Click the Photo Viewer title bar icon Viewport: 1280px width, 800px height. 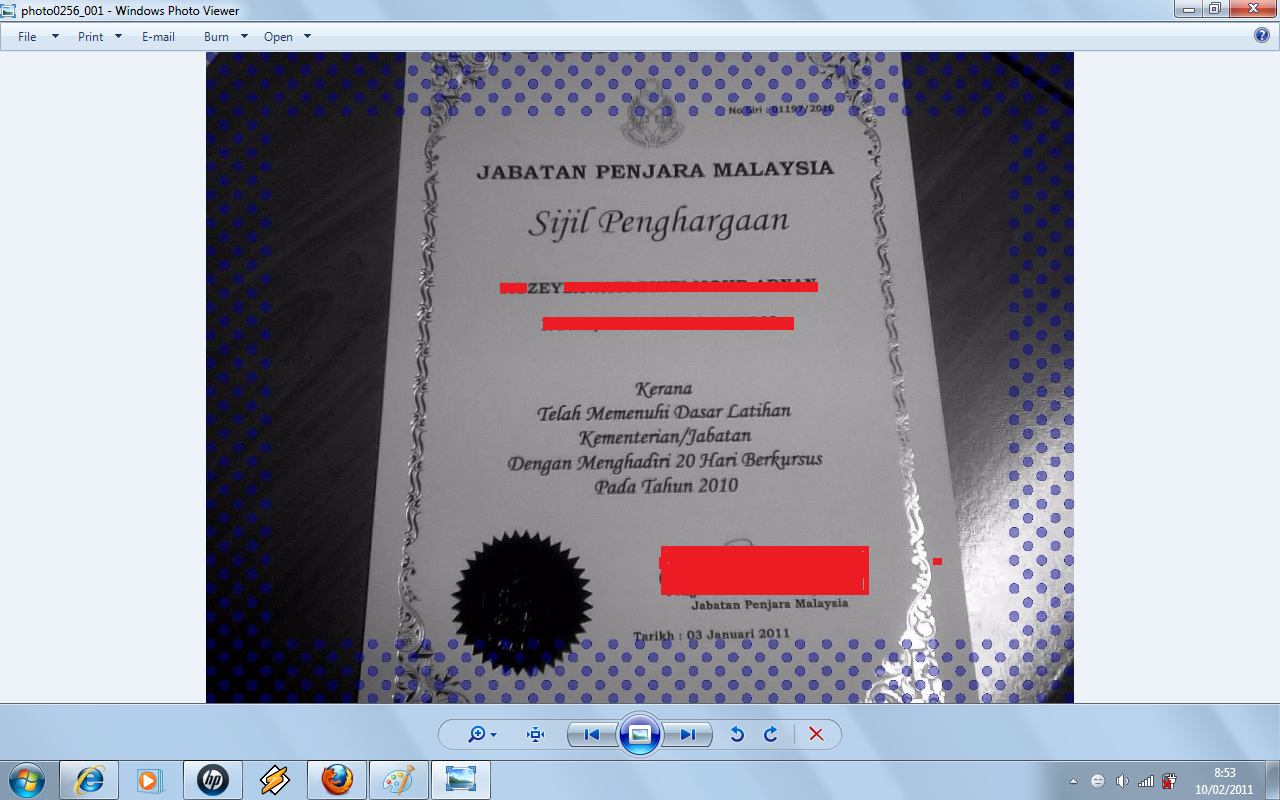10,10
